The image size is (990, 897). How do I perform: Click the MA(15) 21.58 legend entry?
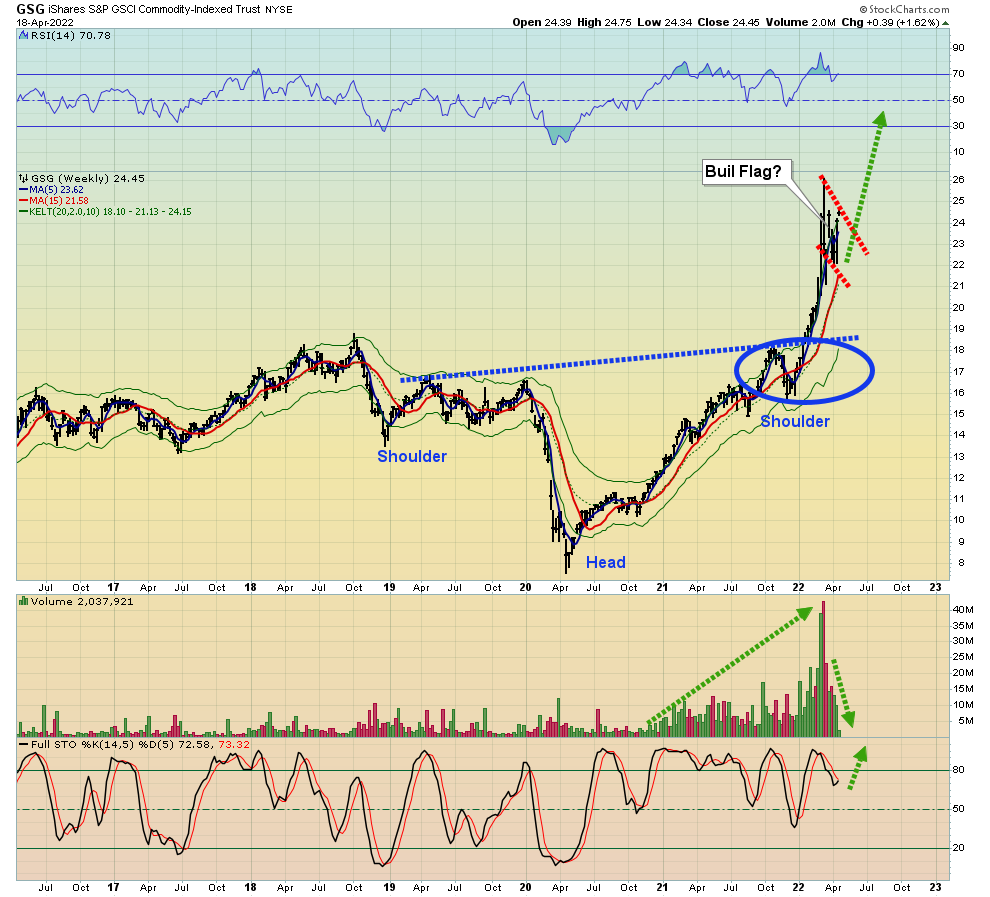point(59,201)
